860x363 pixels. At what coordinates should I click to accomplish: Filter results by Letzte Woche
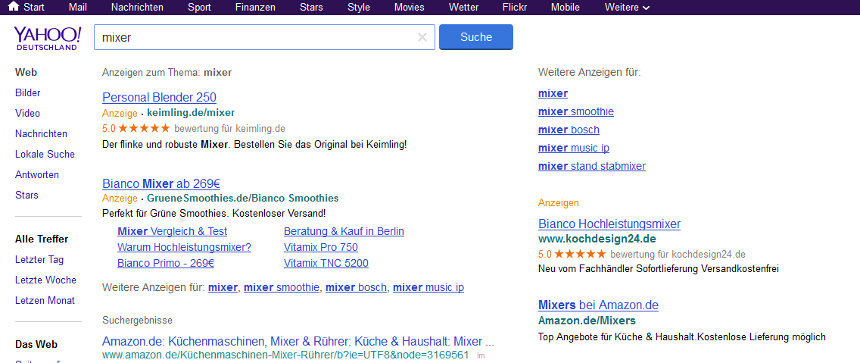coord(46,280)
